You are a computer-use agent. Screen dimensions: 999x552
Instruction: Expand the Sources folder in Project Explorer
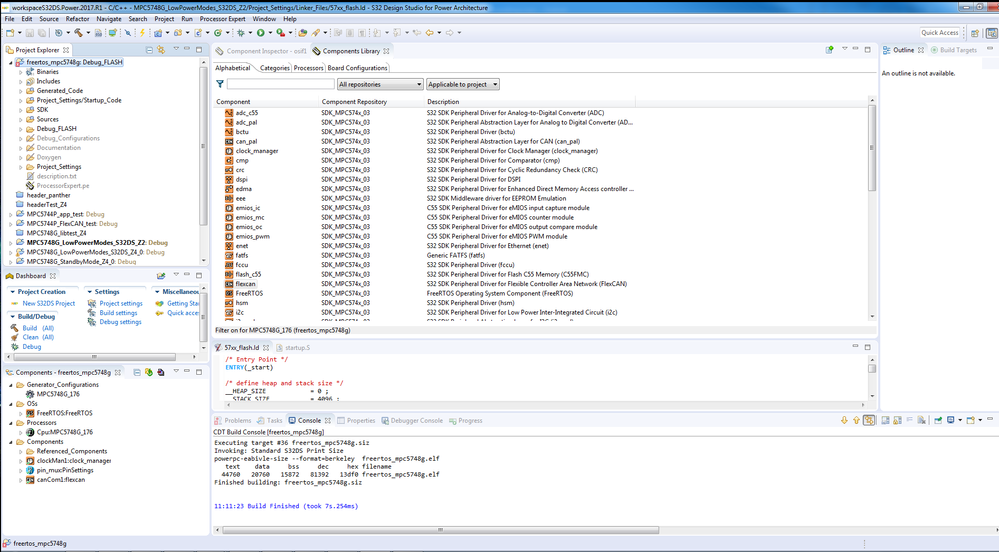coord(20,119)
